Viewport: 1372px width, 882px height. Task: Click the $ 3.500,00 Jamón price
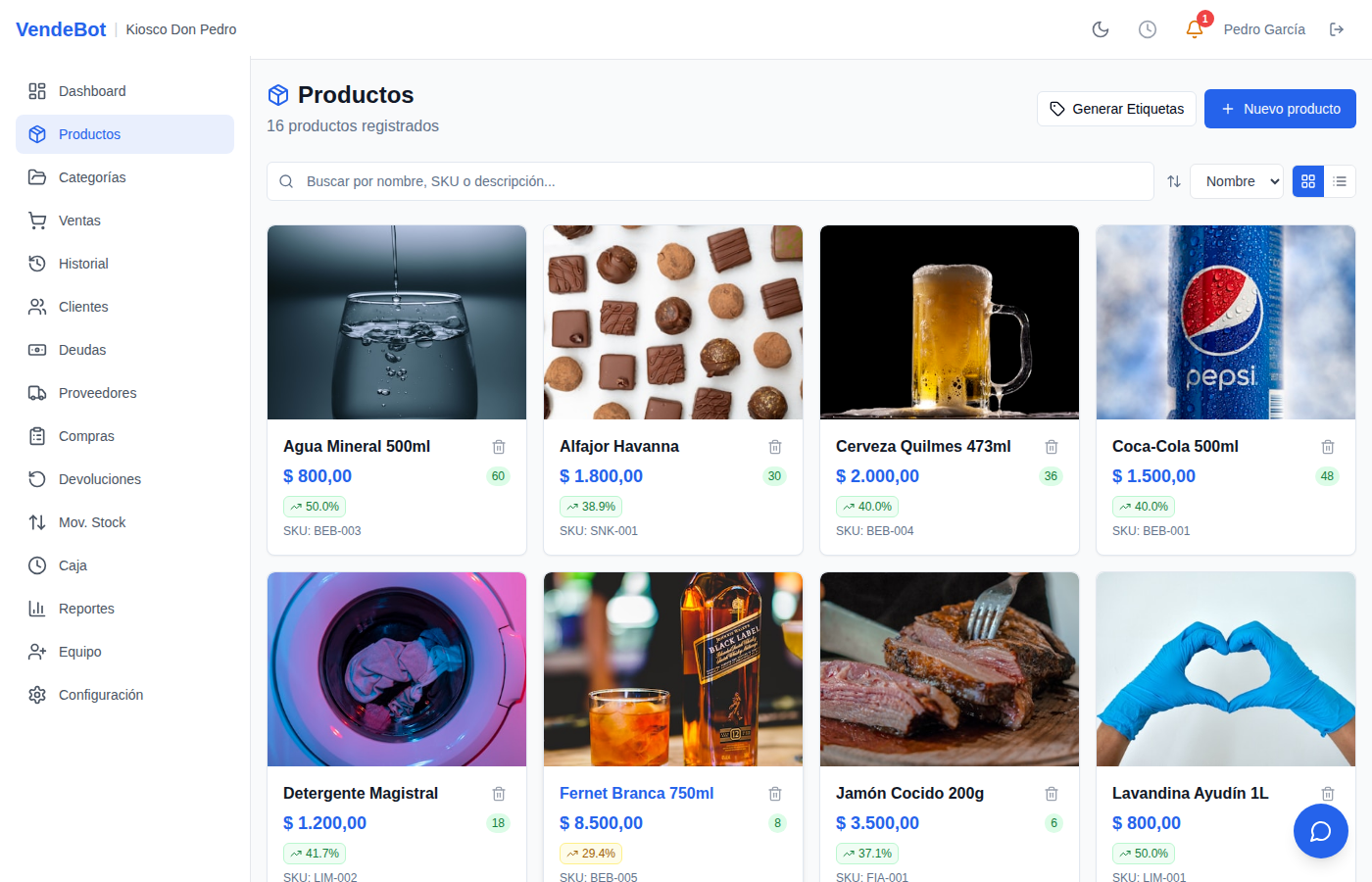point(877,823)
